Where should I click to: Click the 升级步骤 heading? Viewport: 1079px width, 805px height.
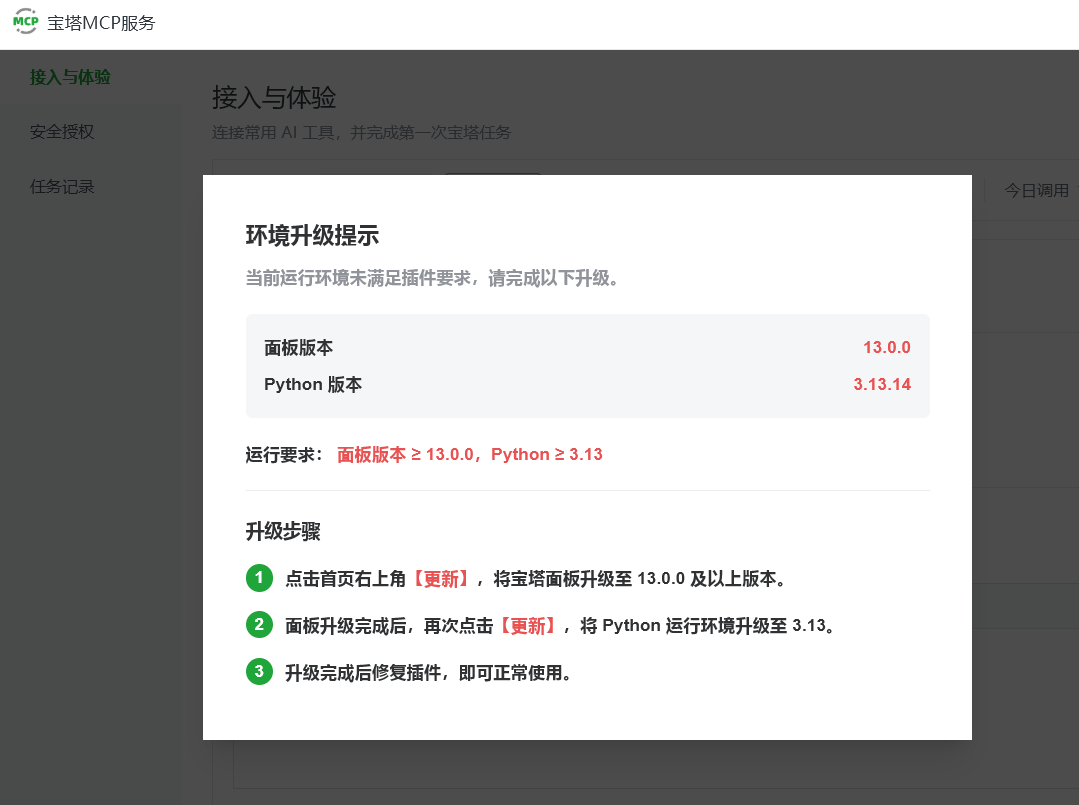(283, 531)
